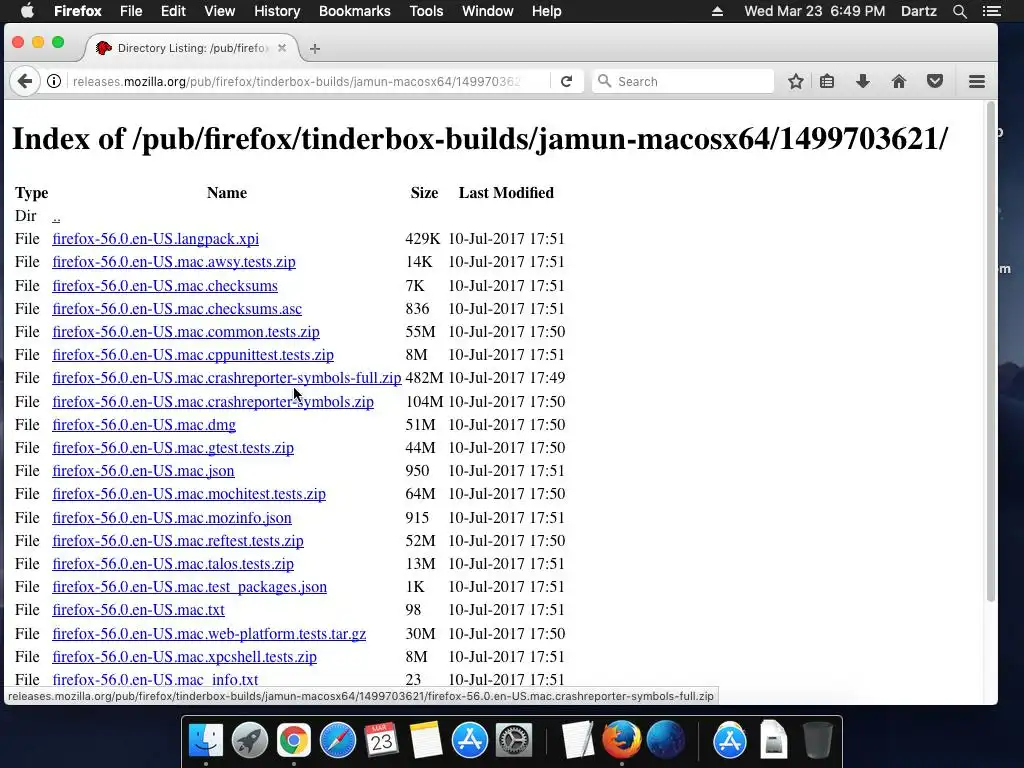Save page to Pocket icon
This screenshot has width=1024, height=768.
click(935, 81)
